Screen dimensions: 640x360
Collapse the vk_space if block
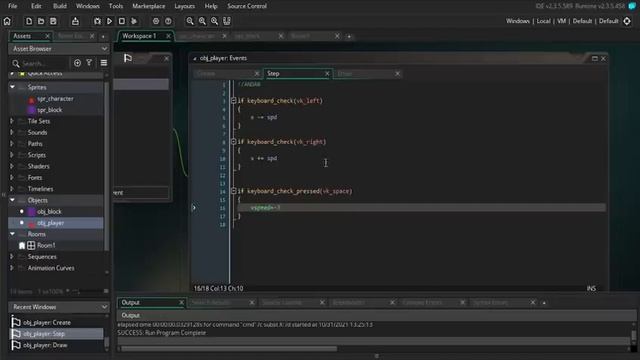tap(233, 191)
